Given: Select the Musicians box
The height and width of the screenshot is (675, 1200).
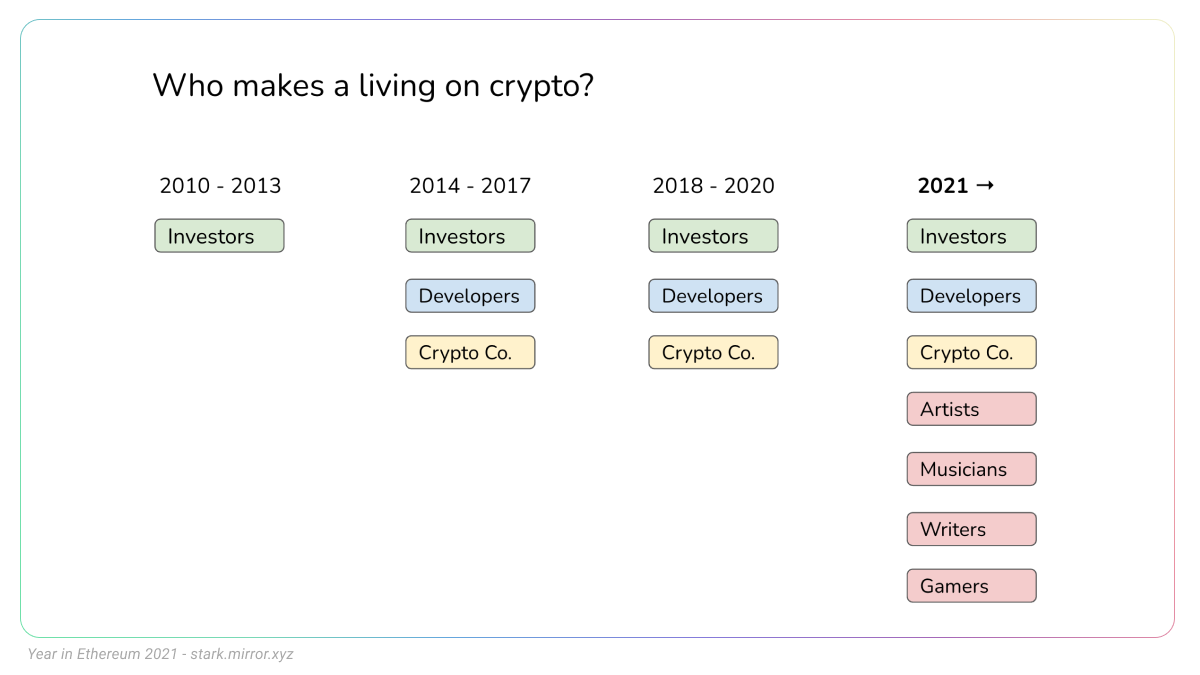Looking at the screenshot, I should point(971,469).
